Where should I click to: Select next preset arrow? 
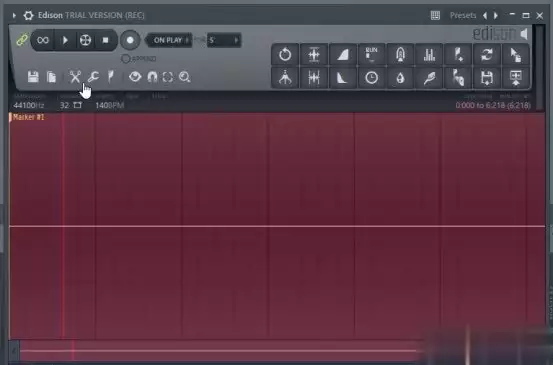(x=496, y=15)
